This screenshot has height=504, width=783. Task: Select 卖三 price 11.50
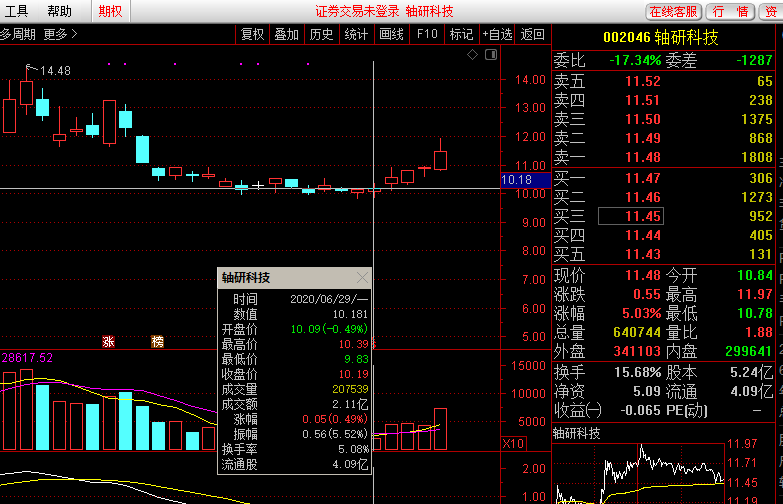(643, 119)
